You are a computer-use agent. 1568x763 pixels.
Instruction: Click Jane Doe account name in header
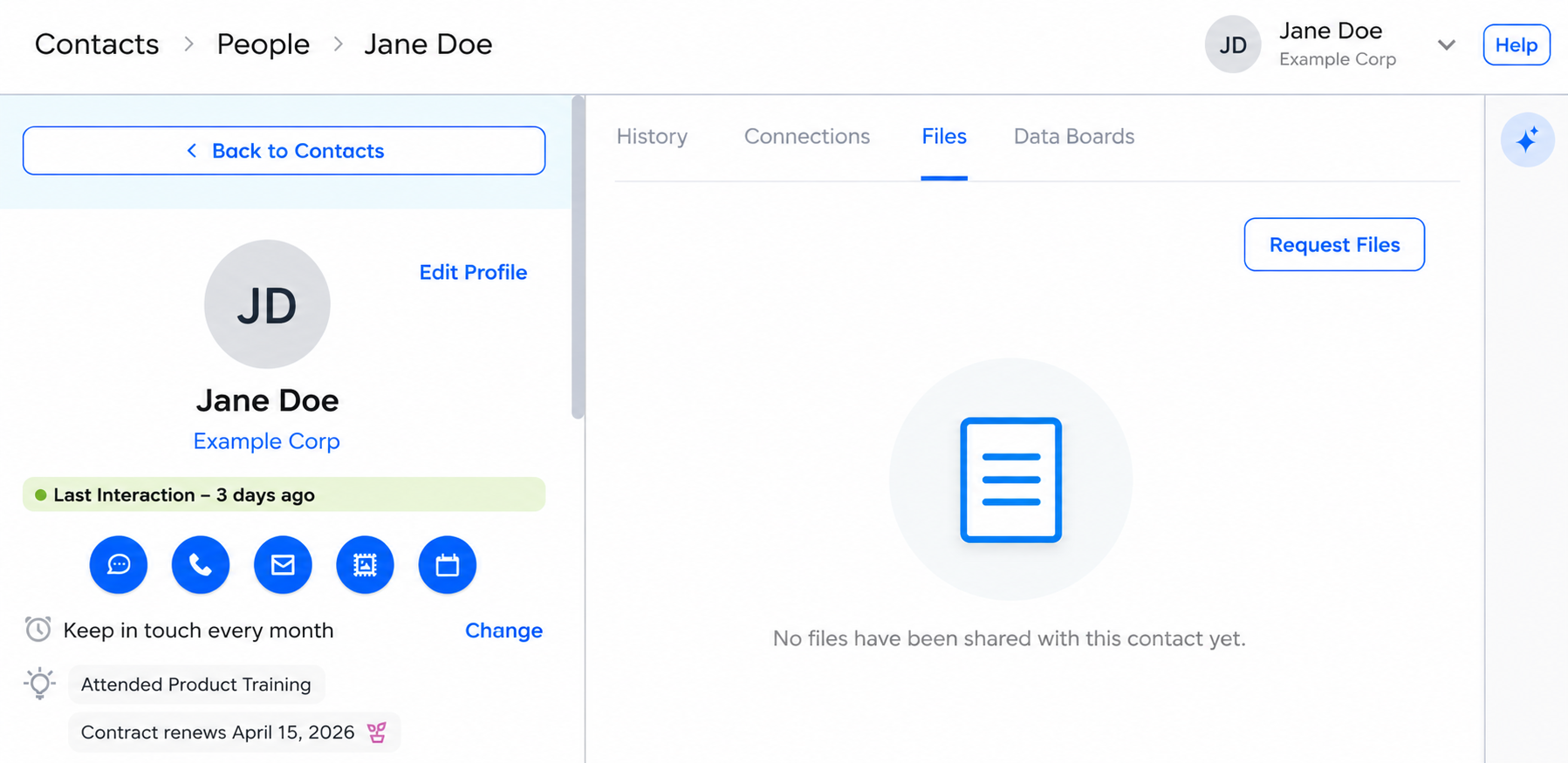(1331, 31)
